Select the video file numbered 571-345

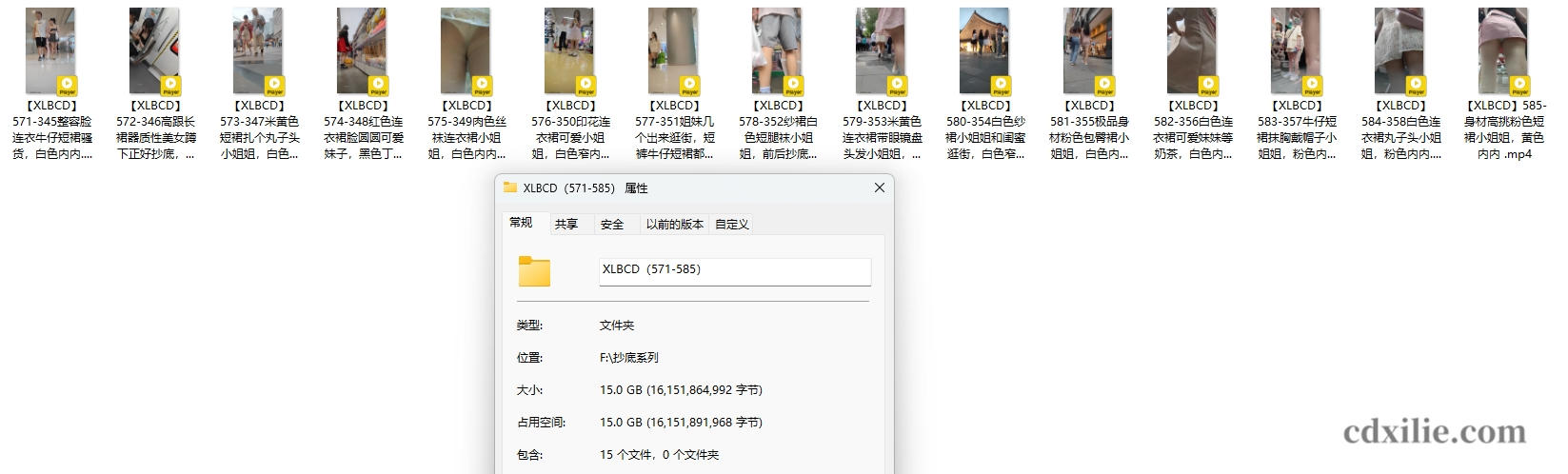coord(51,51)
